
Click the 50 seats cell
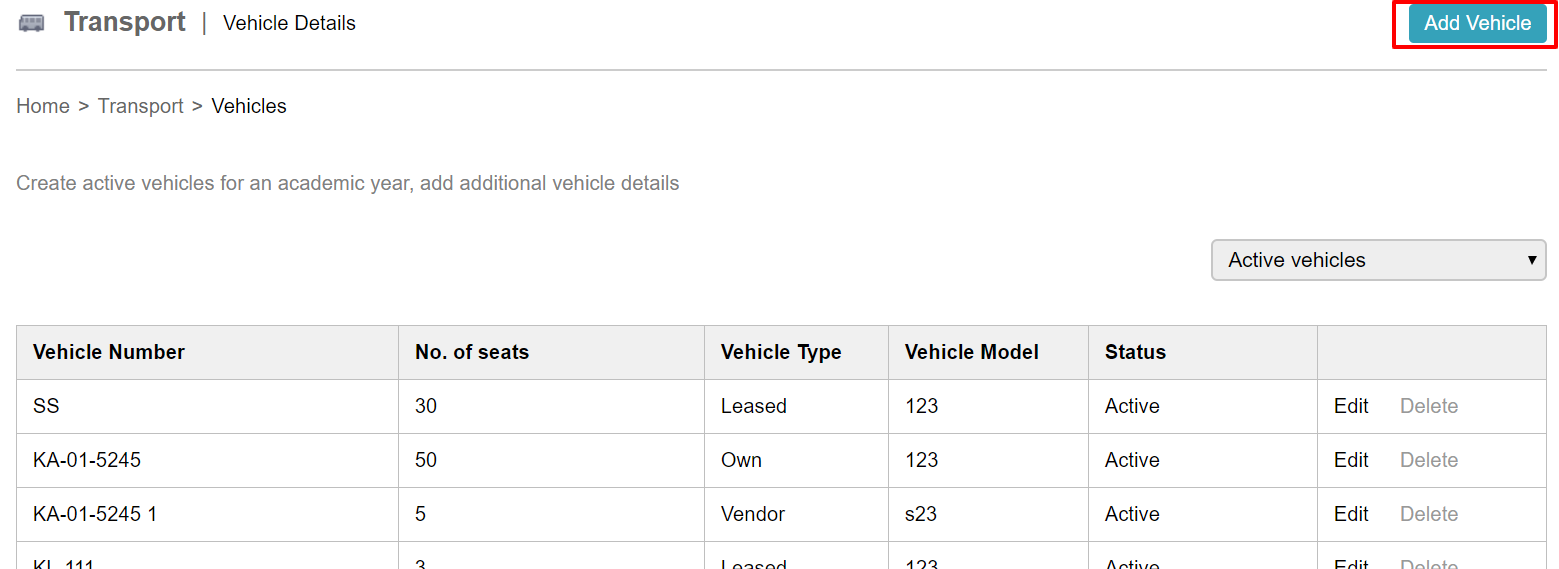click(552, 460)
